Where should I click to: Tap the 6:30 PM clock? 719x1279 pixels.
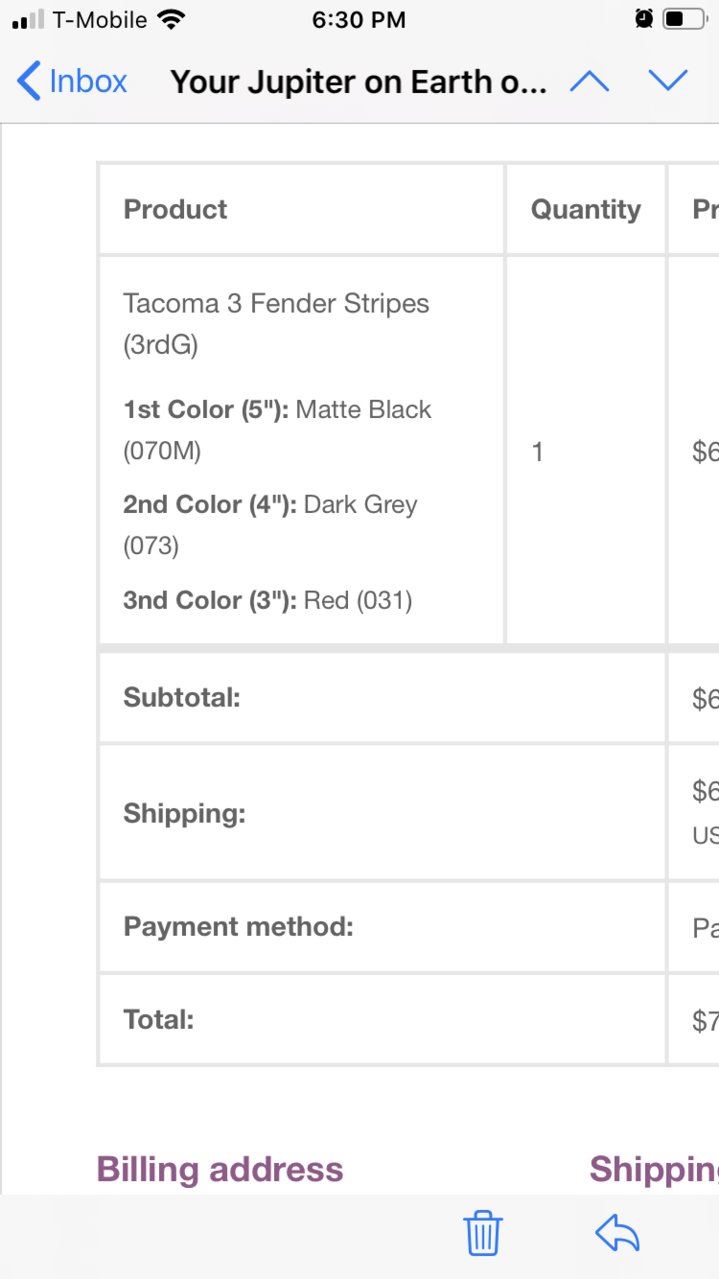tap(359, 20)
